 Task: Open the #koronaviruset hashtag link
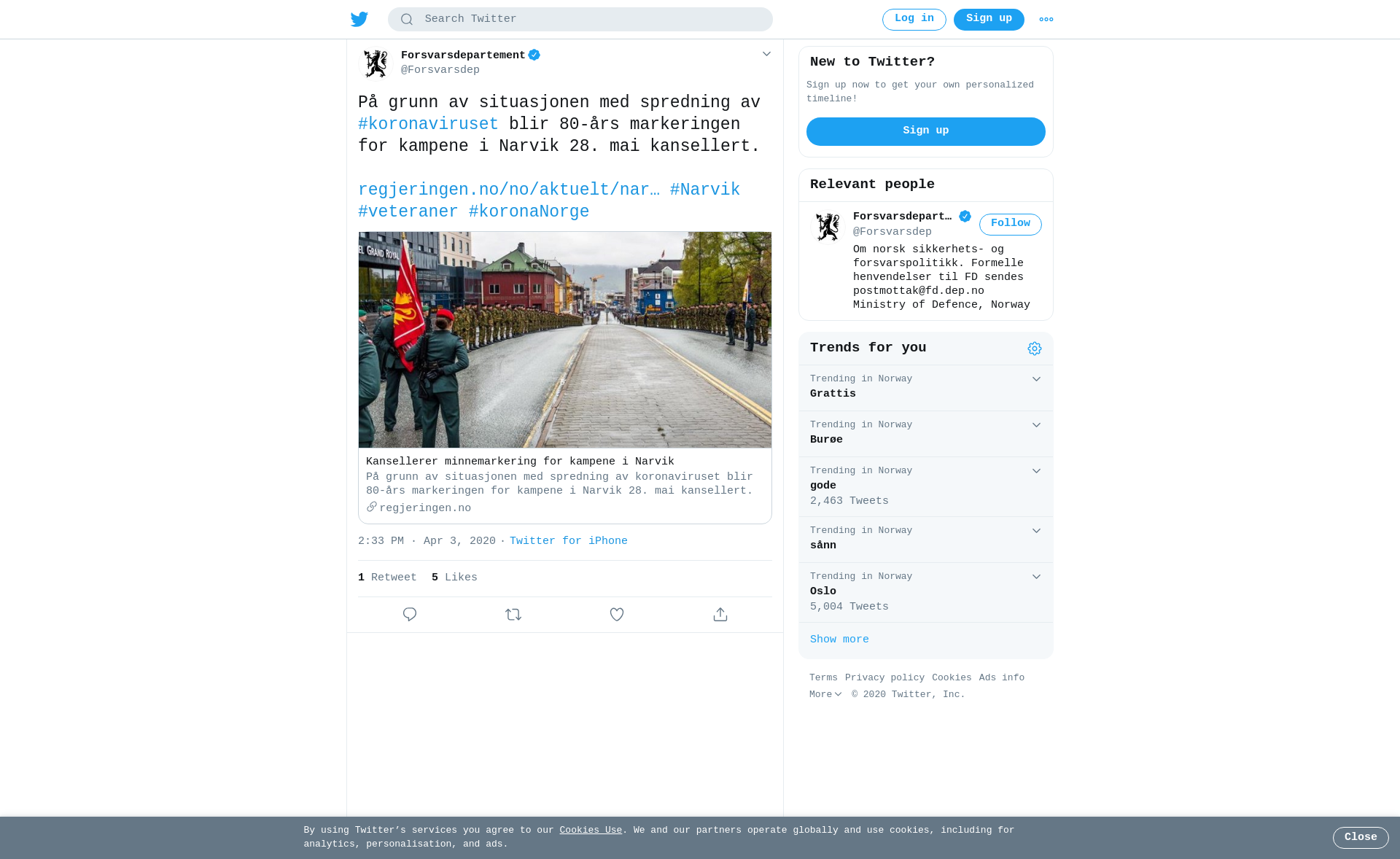point(428,125)
